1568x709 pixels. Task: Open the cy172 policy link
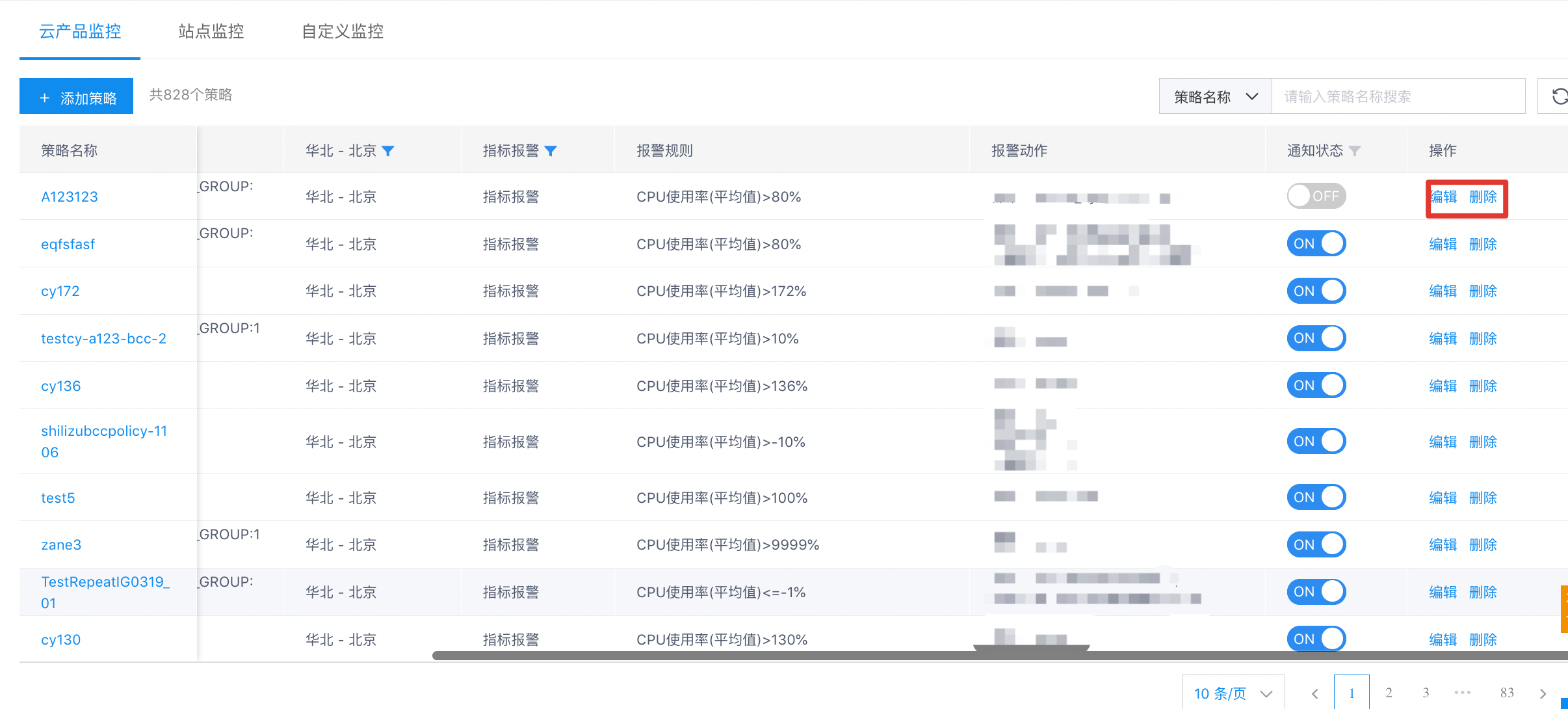[x=60, y=291]
